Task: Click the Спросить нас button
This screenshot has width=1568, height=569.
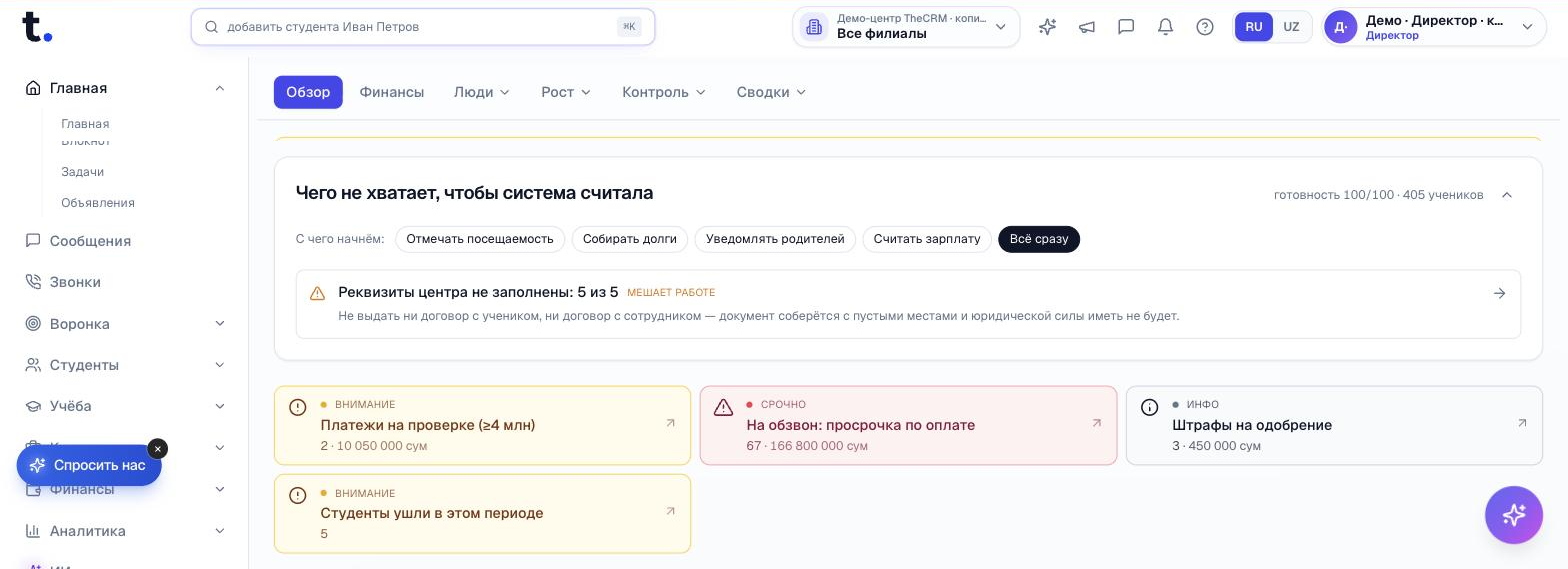Action: [x=89, y=465]
